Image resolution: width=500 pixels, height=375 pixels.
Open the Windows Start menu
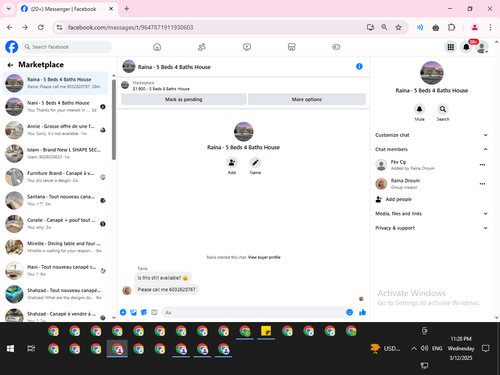tap(10, 349)
